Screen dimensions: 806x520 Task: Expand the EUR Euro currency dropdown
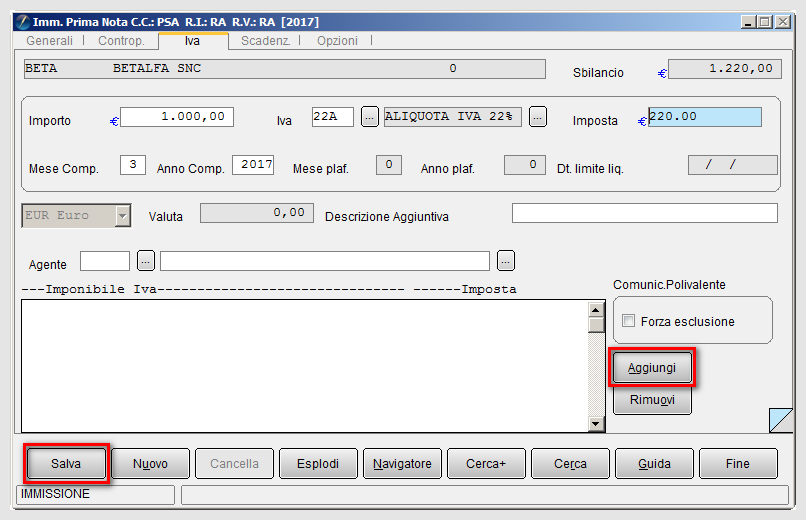tap(122, 216)
